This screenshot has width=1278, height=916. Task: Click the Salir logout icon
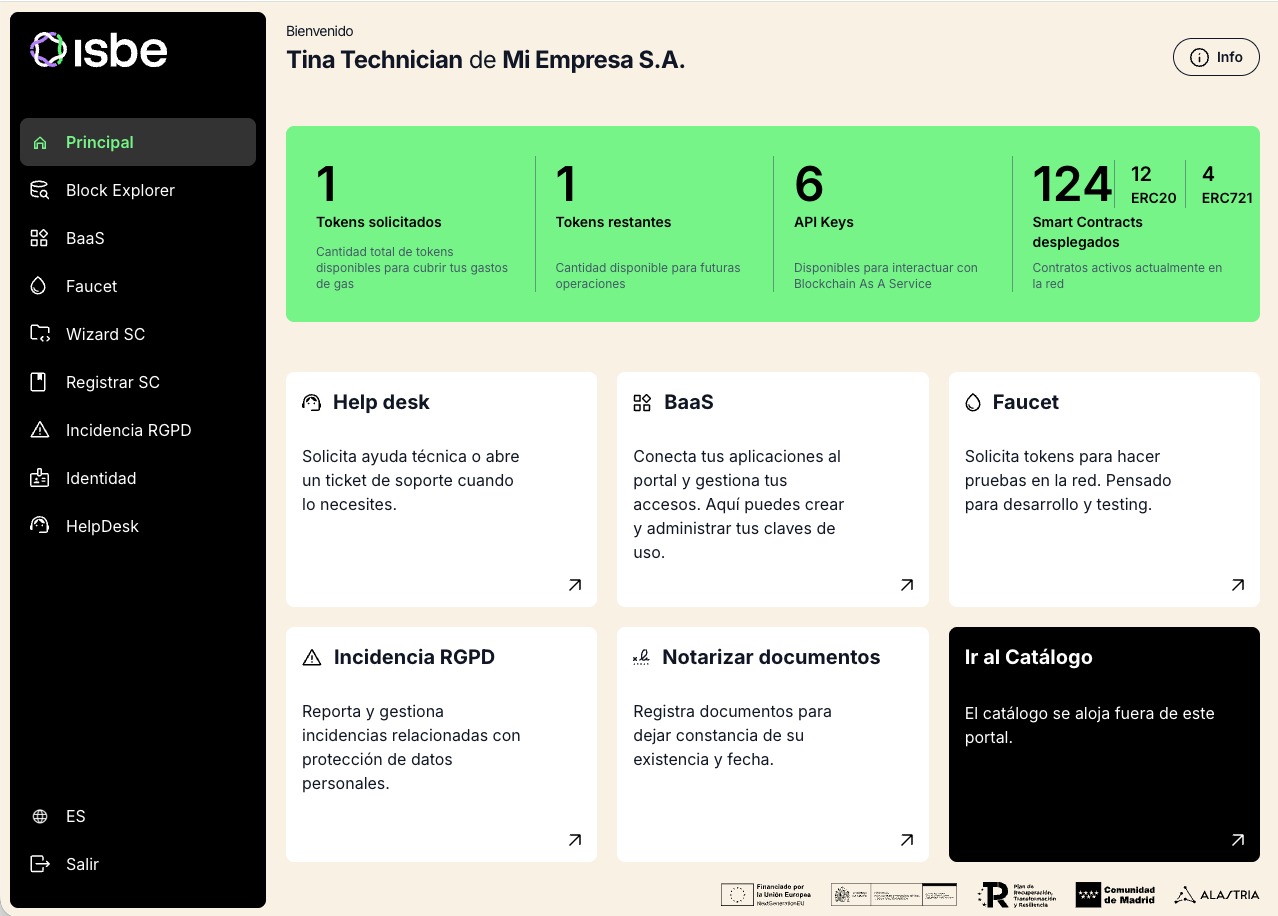click(x=40, y=864)
